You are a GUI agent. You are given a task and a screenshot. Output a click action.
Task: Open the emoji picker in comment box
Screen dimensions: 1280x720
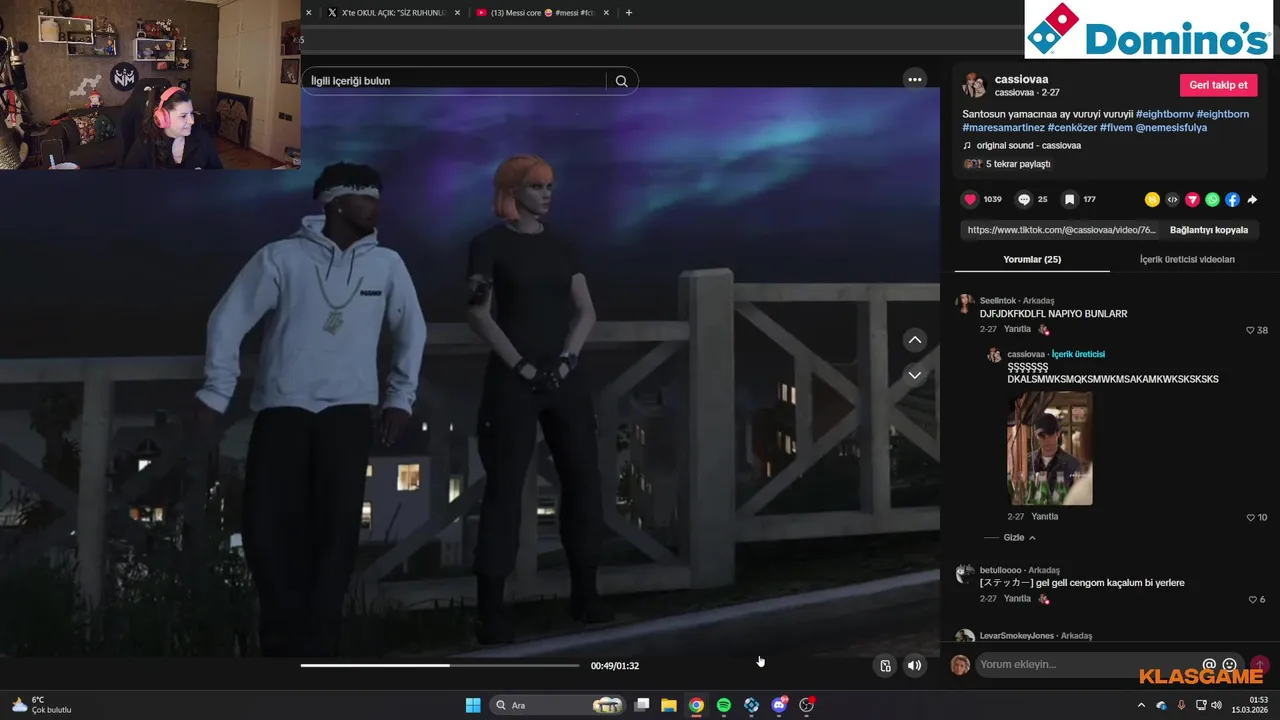click(x=1230, y=664)
